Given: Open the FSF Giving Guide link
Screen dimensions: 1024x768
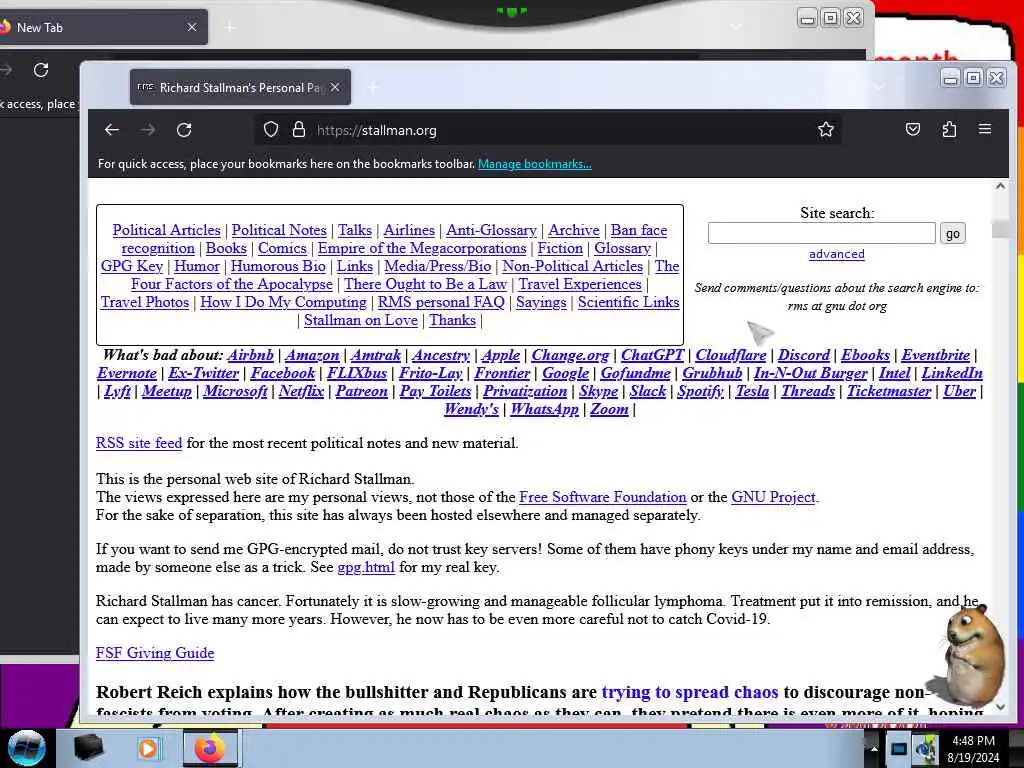Looking at the screenshot, I should click(155, 653).
